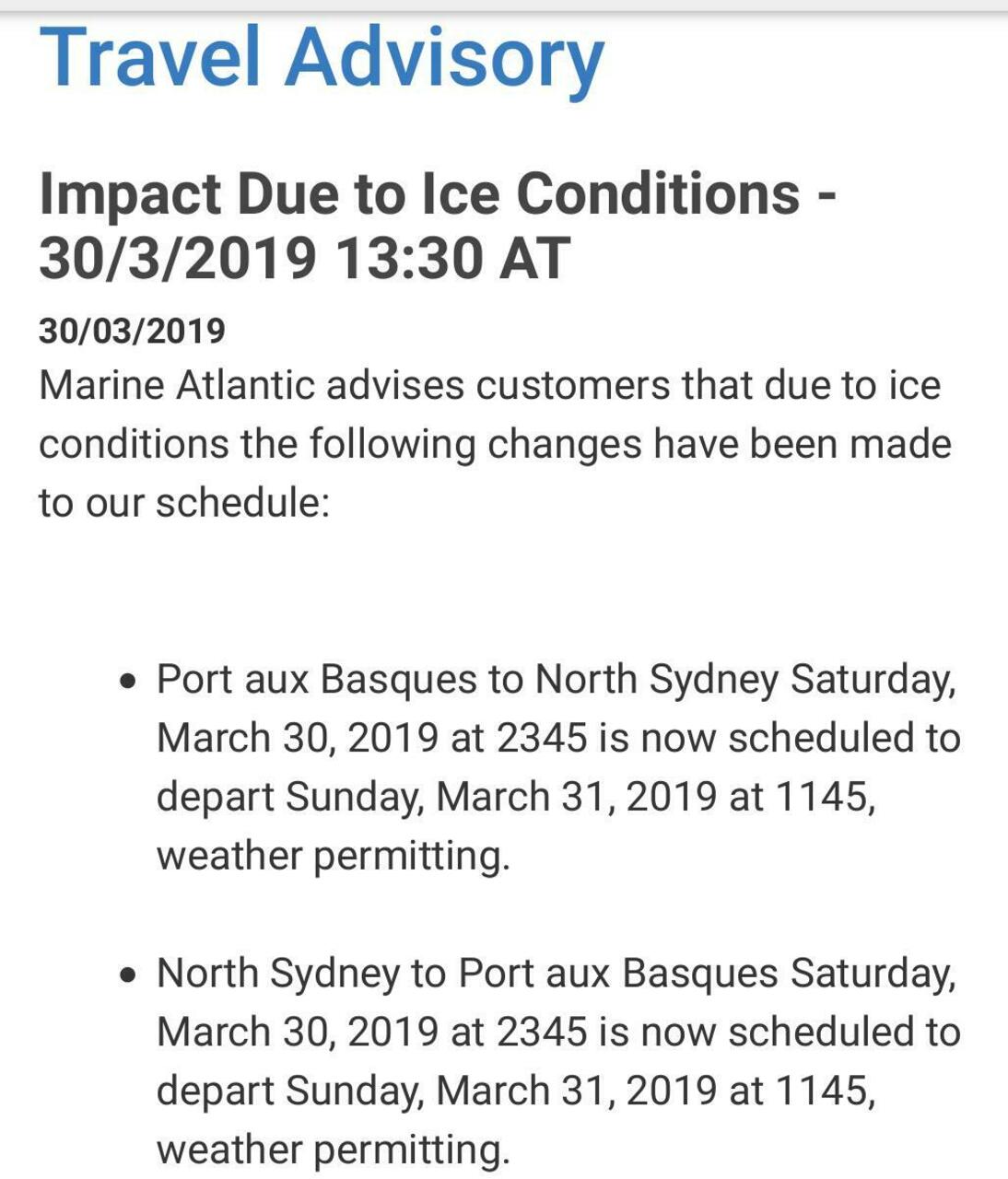The width and height of the screenshot is (1008, 1179).
Task: Click the gray bar at the page top
Action: tap(504, 6)
